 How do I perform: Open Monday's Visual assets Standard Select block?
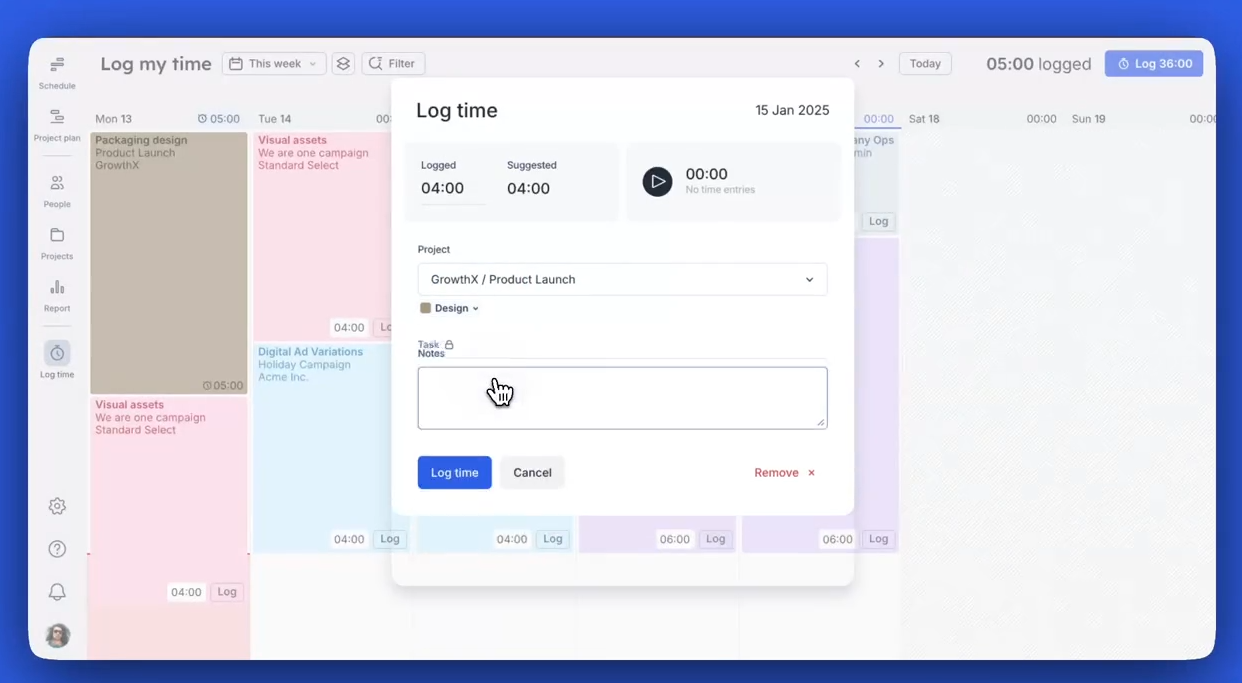pyautogui.click(x=169, y=500)
